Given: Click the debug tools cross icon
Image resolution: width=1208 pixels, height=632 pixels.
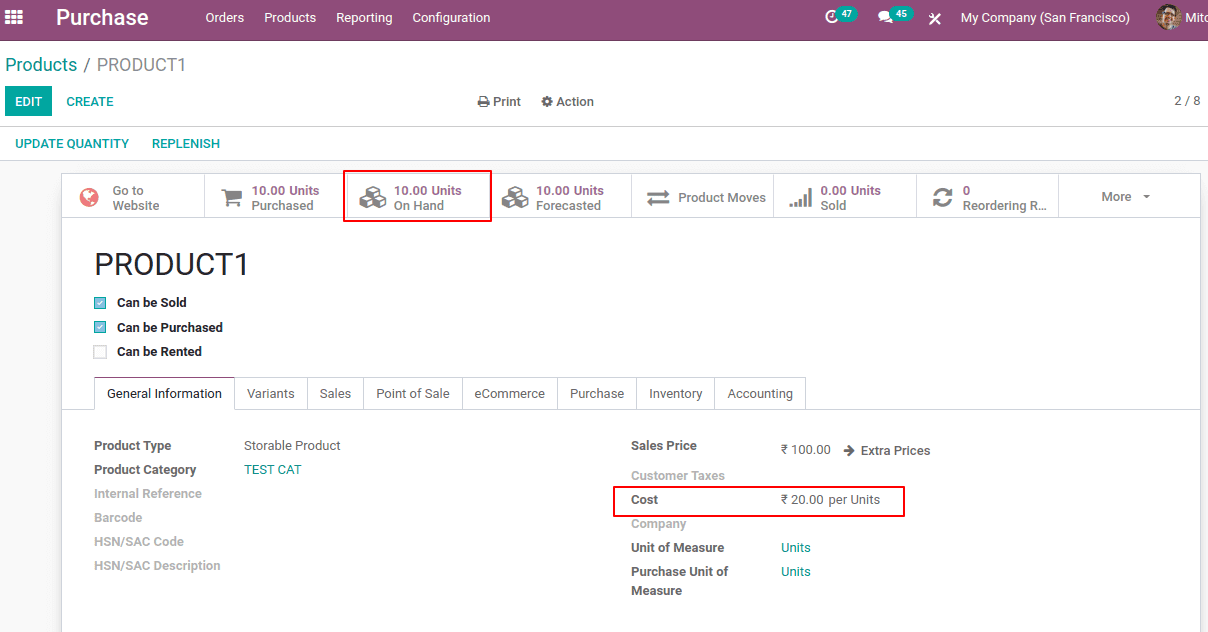Looking at the screenshot, I should click(935, 18).
